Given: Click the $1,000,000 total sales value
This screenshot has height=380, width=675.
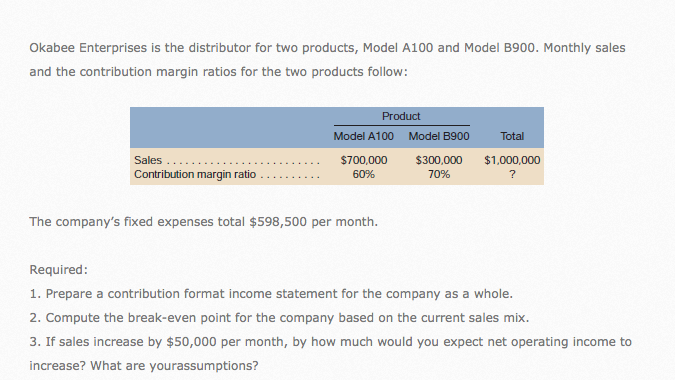Looking at the screenshot, I should coord(512,160).
